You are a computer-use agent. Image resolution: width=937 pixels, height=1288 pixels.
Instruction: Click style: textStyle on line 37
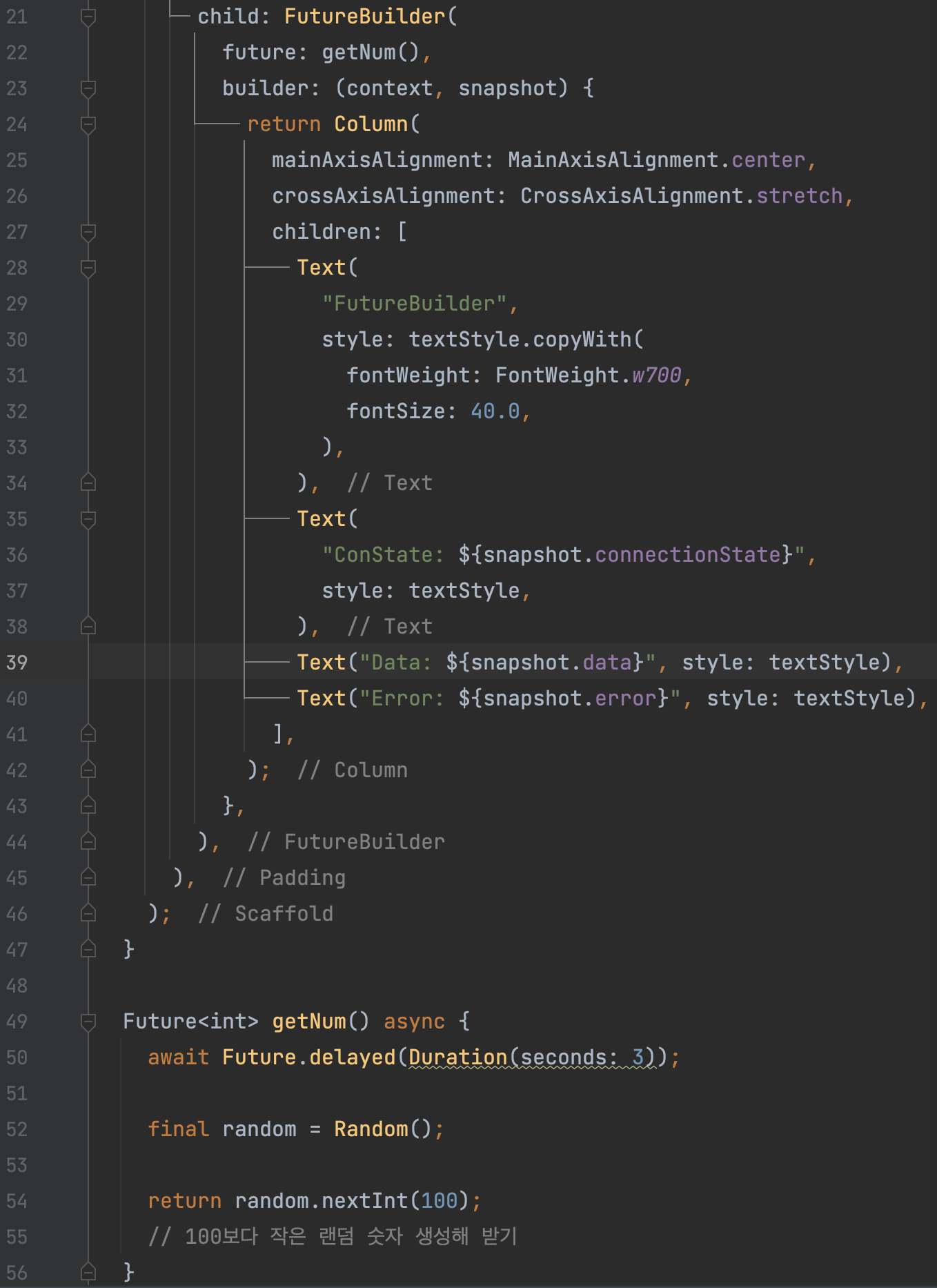click(x=421, y=591)
